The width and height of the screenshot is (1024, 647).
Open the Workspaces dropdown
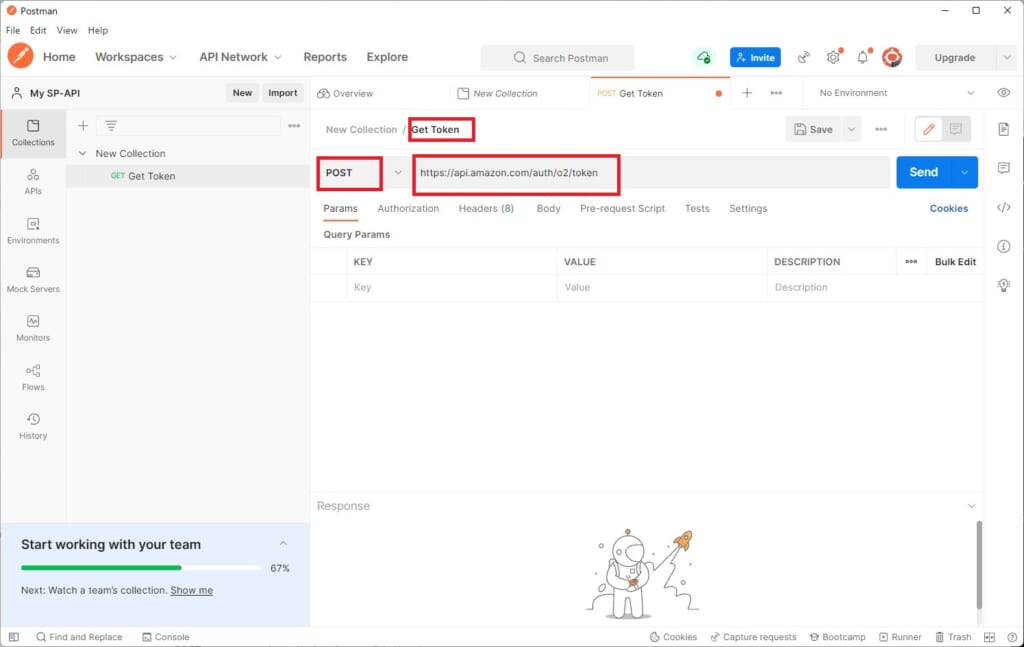135,57
